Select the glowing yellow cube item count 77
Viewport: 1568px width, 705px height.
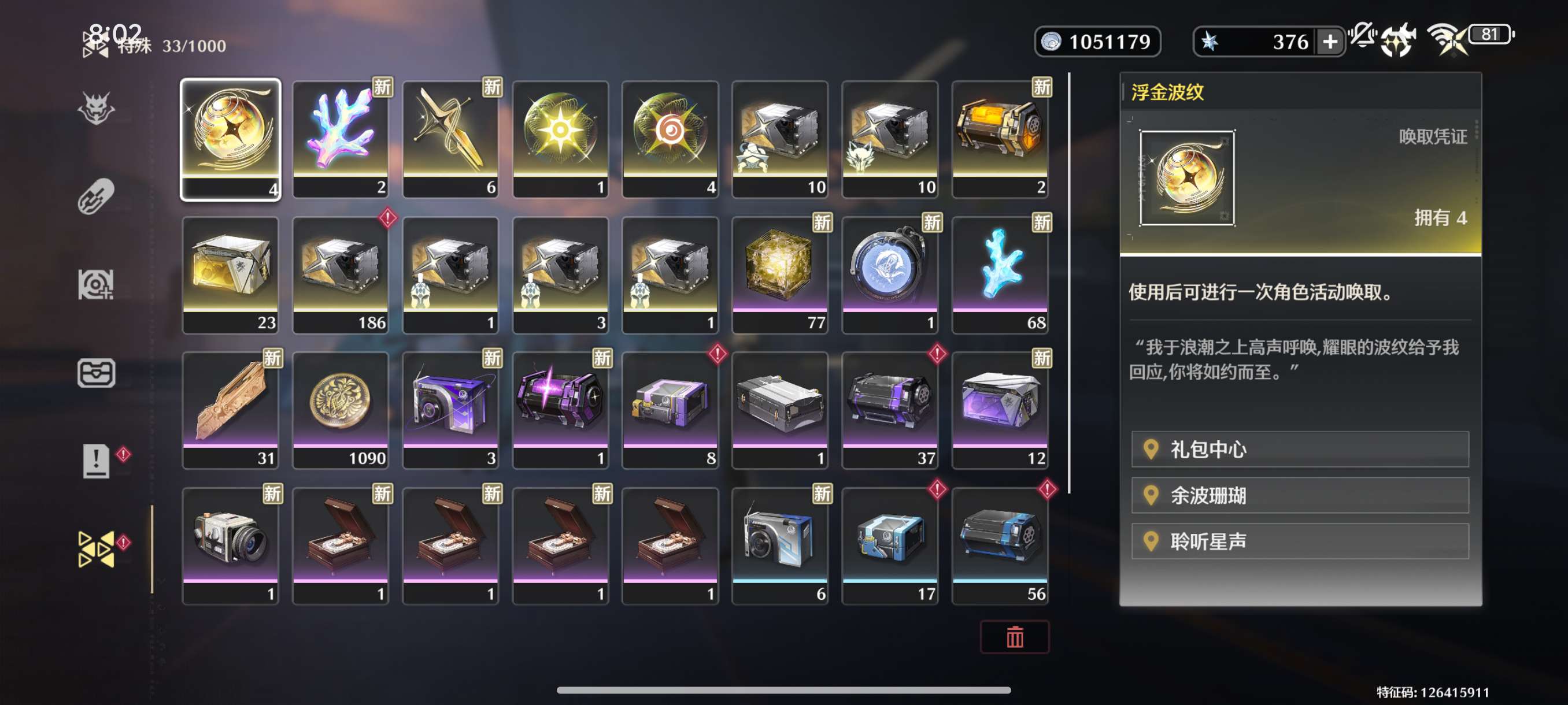point(780,275)
